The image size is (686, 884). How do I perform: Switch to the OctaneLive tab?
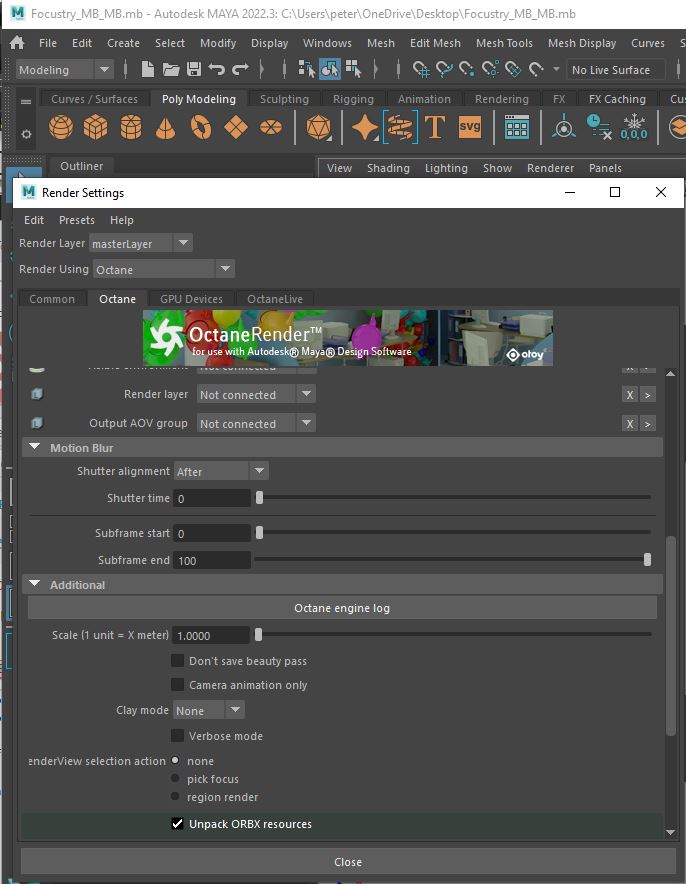click(275, 299)
